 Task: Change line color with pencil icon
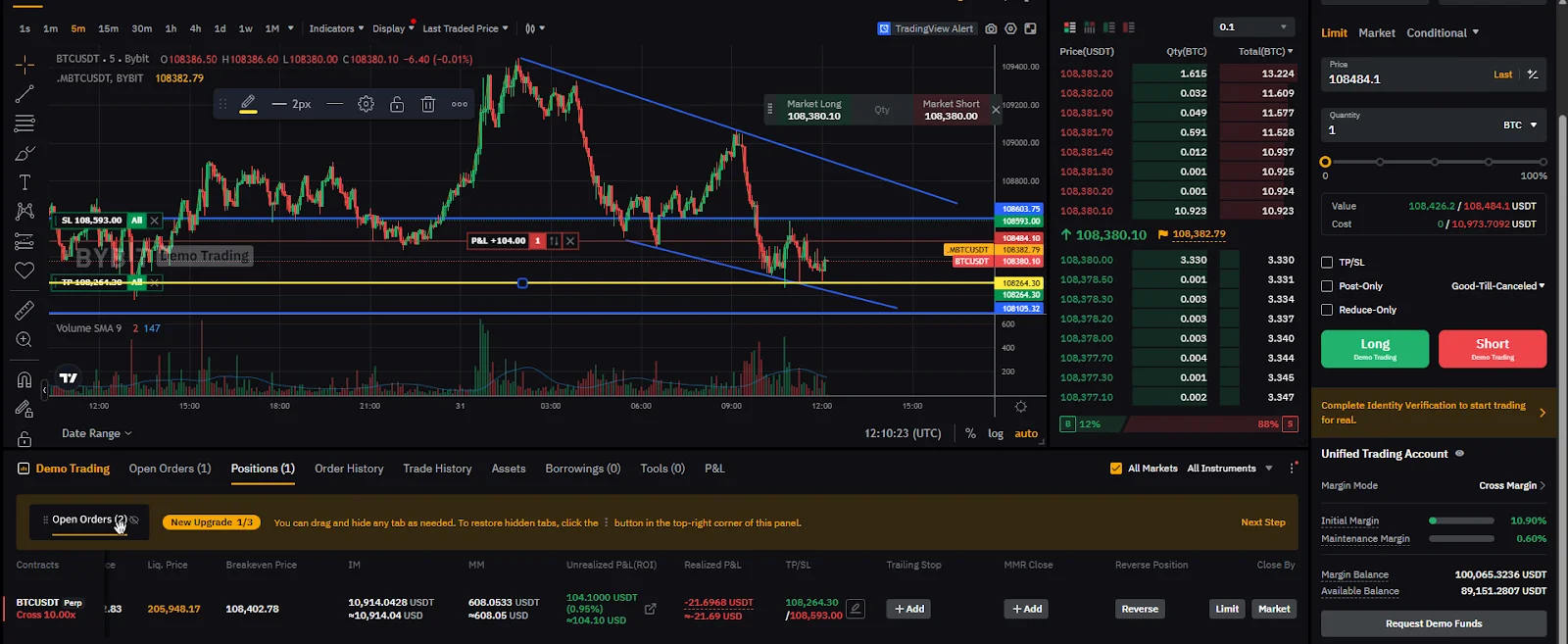[248, 103]
